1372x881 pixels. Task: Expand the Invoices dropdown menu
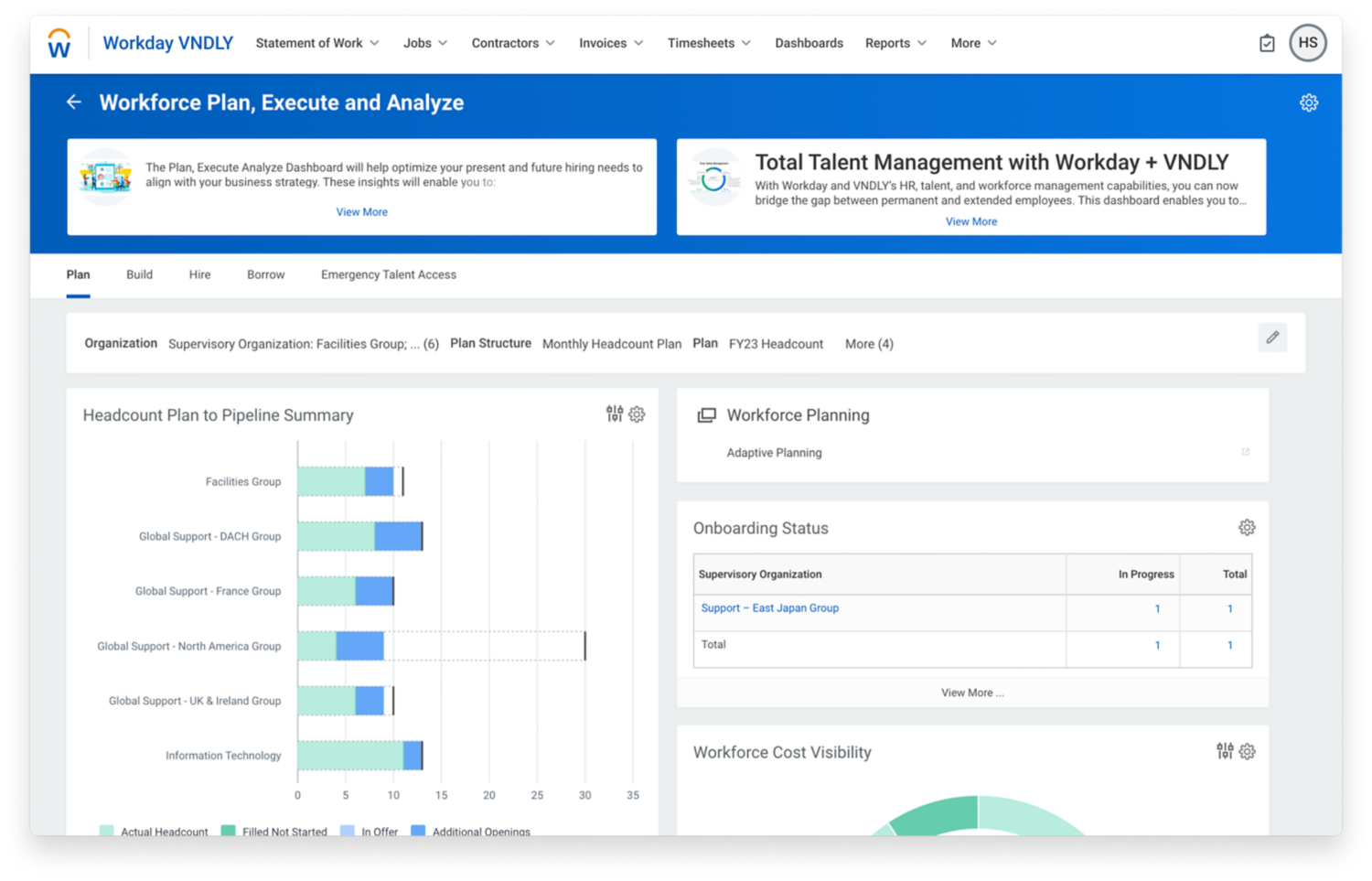tap(611, 43)
